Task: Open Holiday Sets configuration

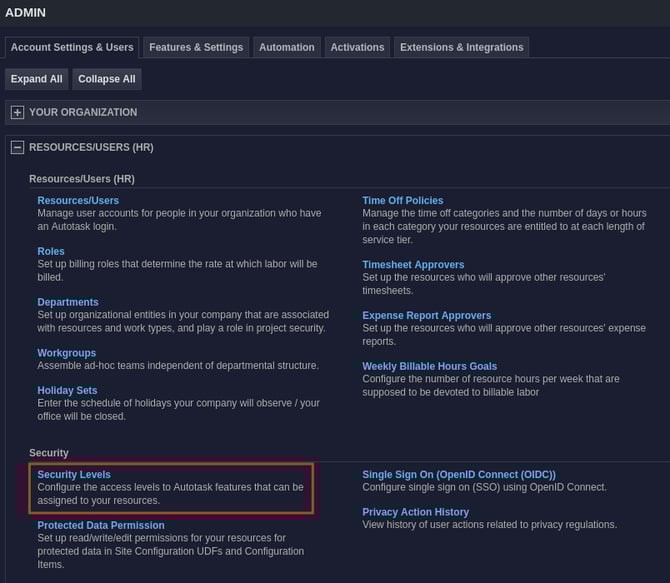Action: pos(67,391)
